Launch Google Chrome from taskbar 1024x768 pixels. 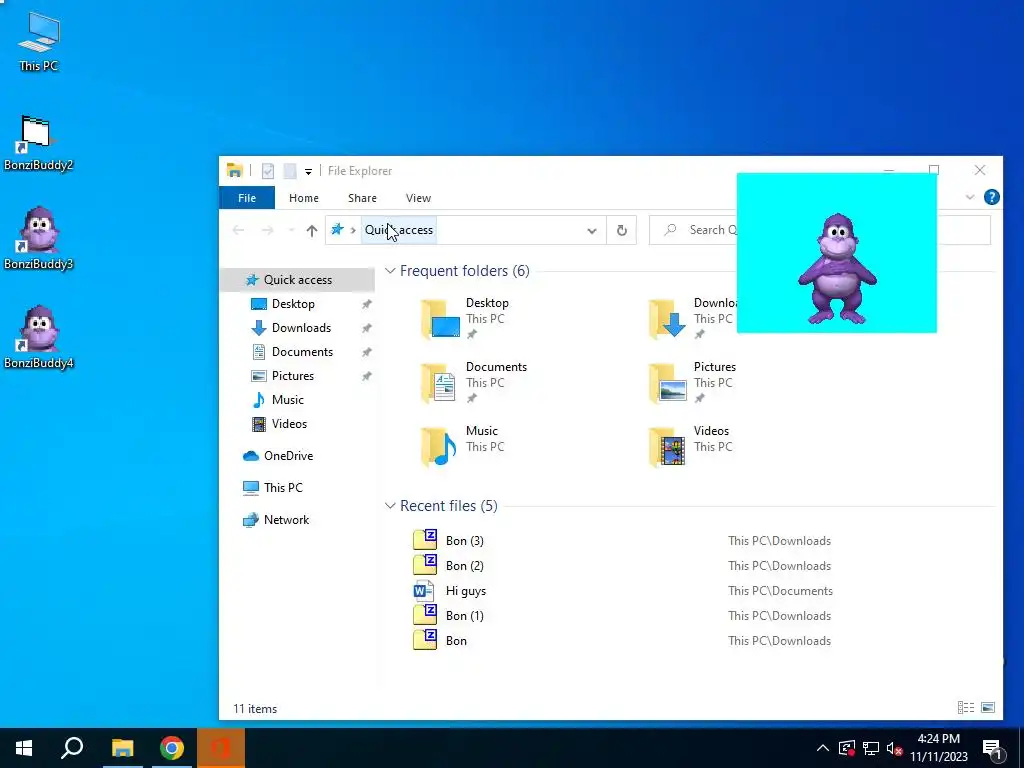[x=172, y=748]
